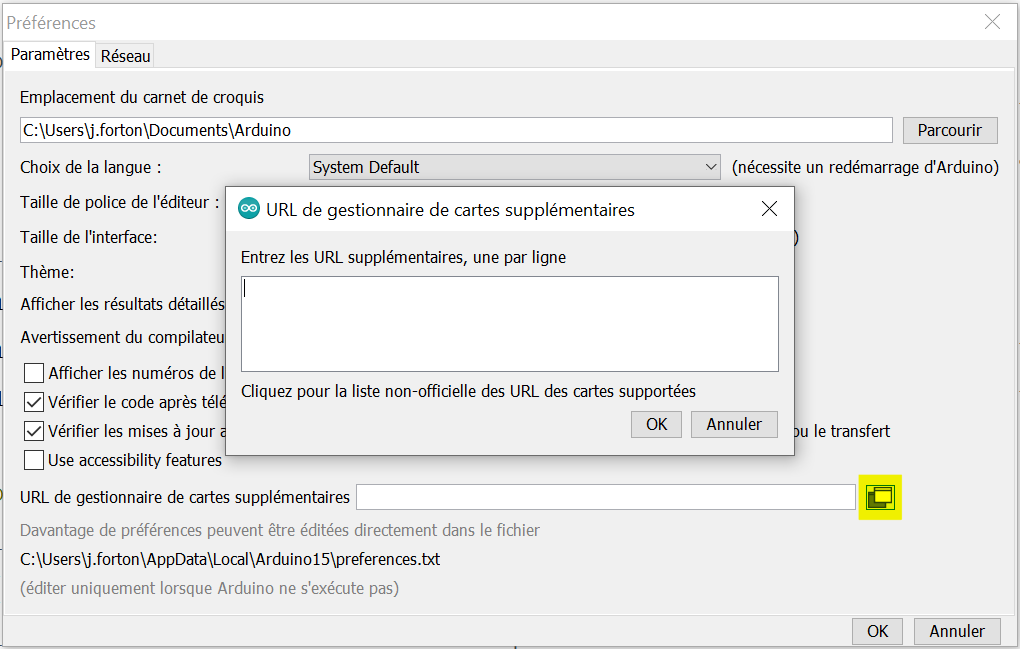
Task: Close the board manager URL dialog
Action: tap(769, 209)
